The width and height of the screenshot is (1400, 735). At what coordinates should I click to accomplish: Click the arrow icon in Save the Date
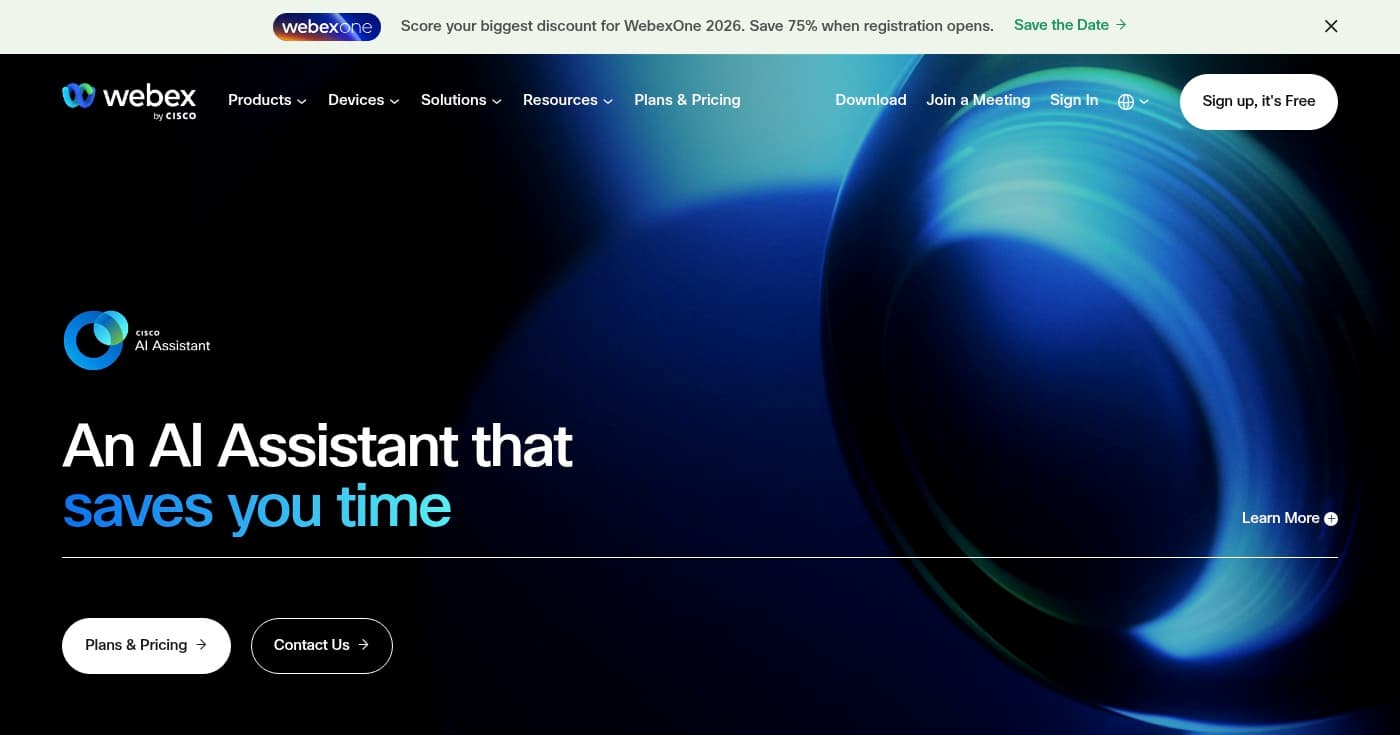(1119, 25)
